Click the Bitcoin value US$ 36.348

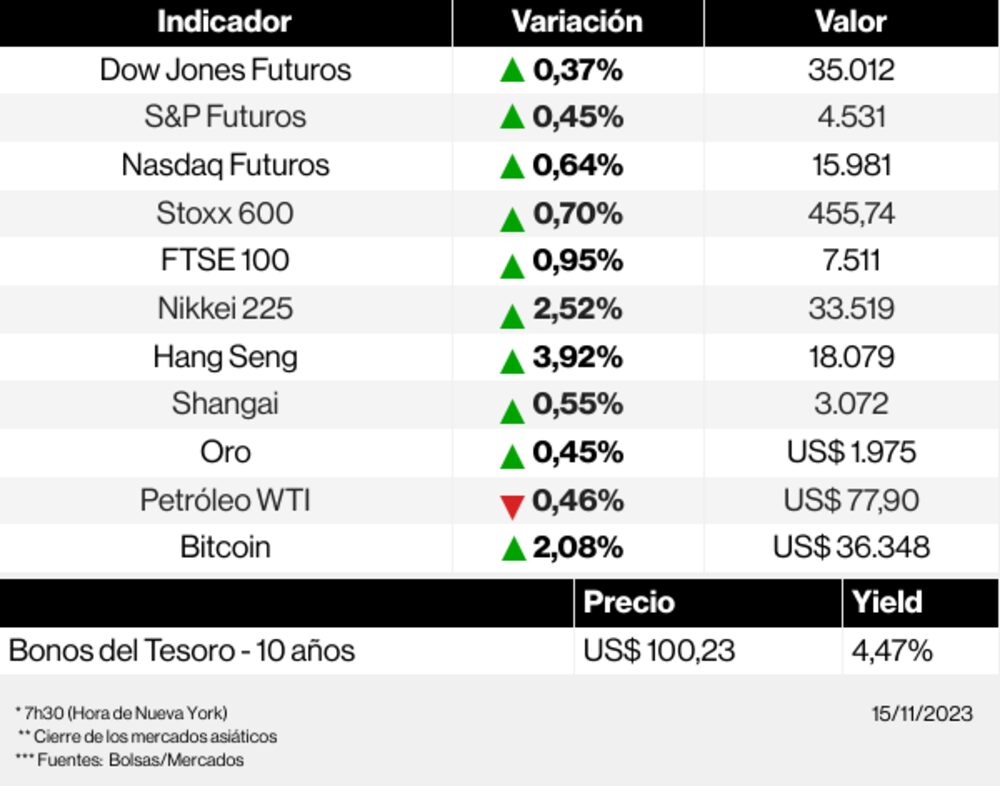(851, 547)
